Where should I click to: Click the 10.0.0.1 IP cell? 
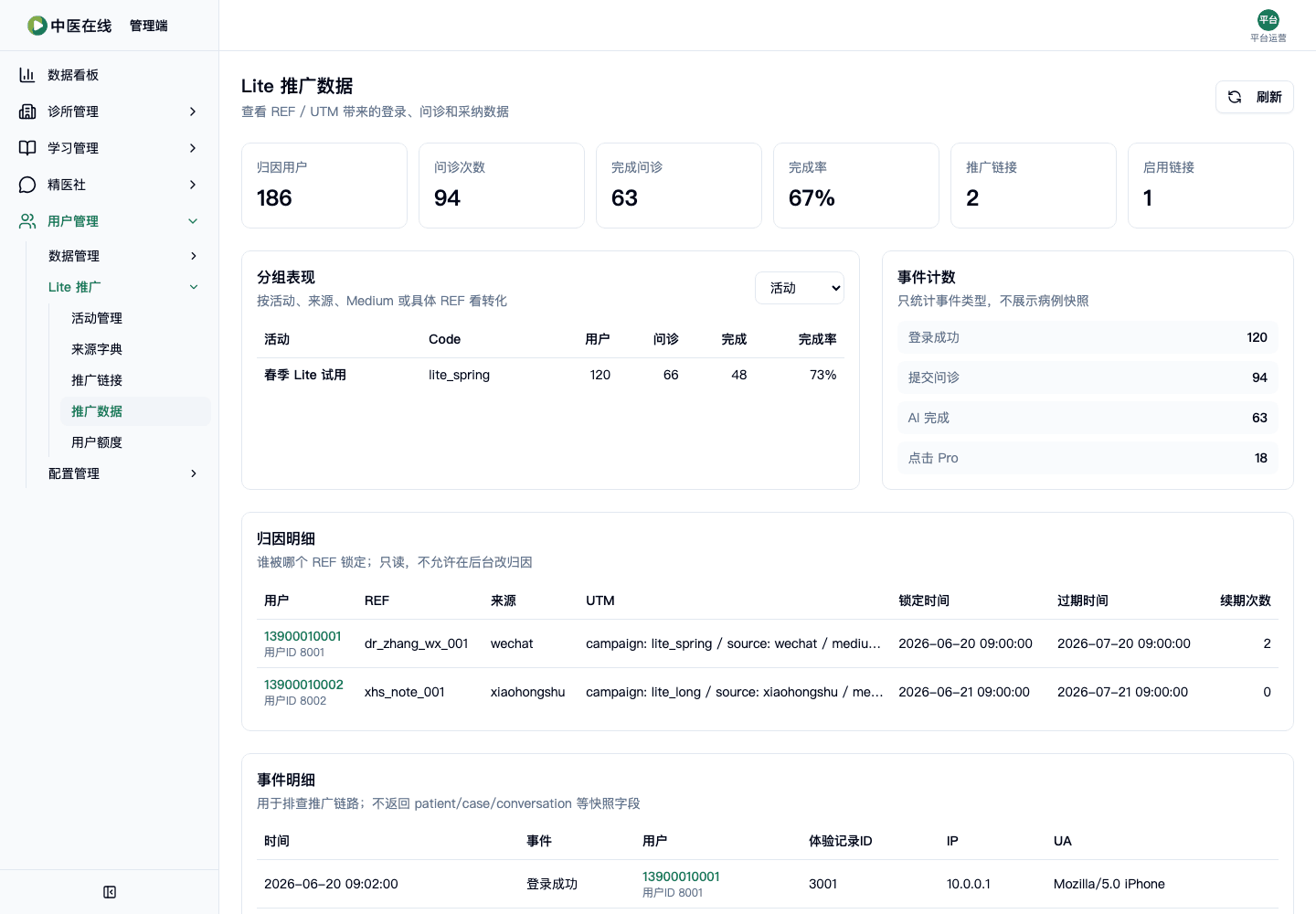(x=969, y=884)
